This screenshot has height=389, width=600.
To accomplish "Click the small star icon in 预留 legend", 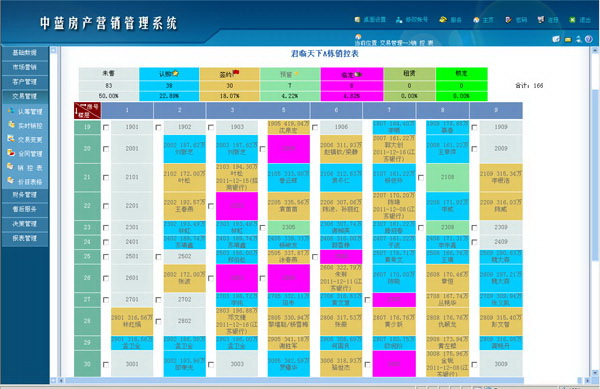I will point(296,73).
